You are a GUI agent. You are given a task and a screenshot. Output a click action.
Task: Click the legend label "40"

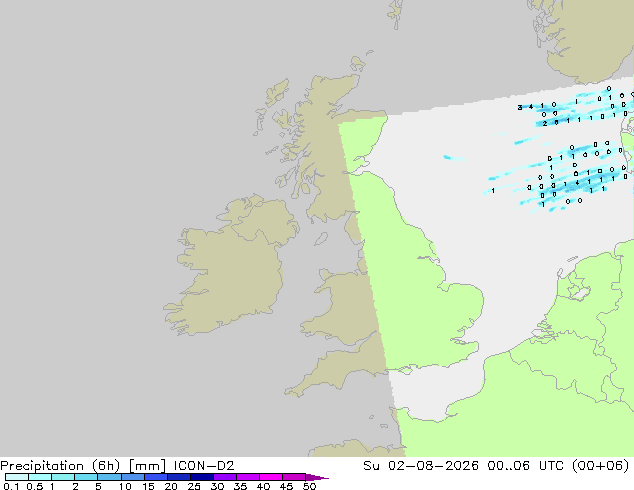click(263, 486)
